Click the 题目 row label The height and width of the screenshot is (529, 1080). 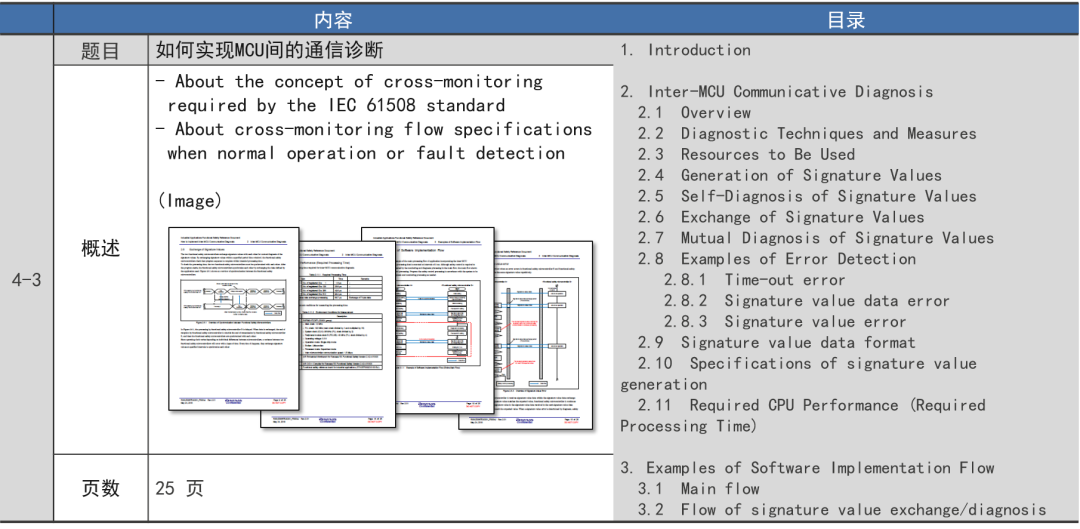point(100,51)
